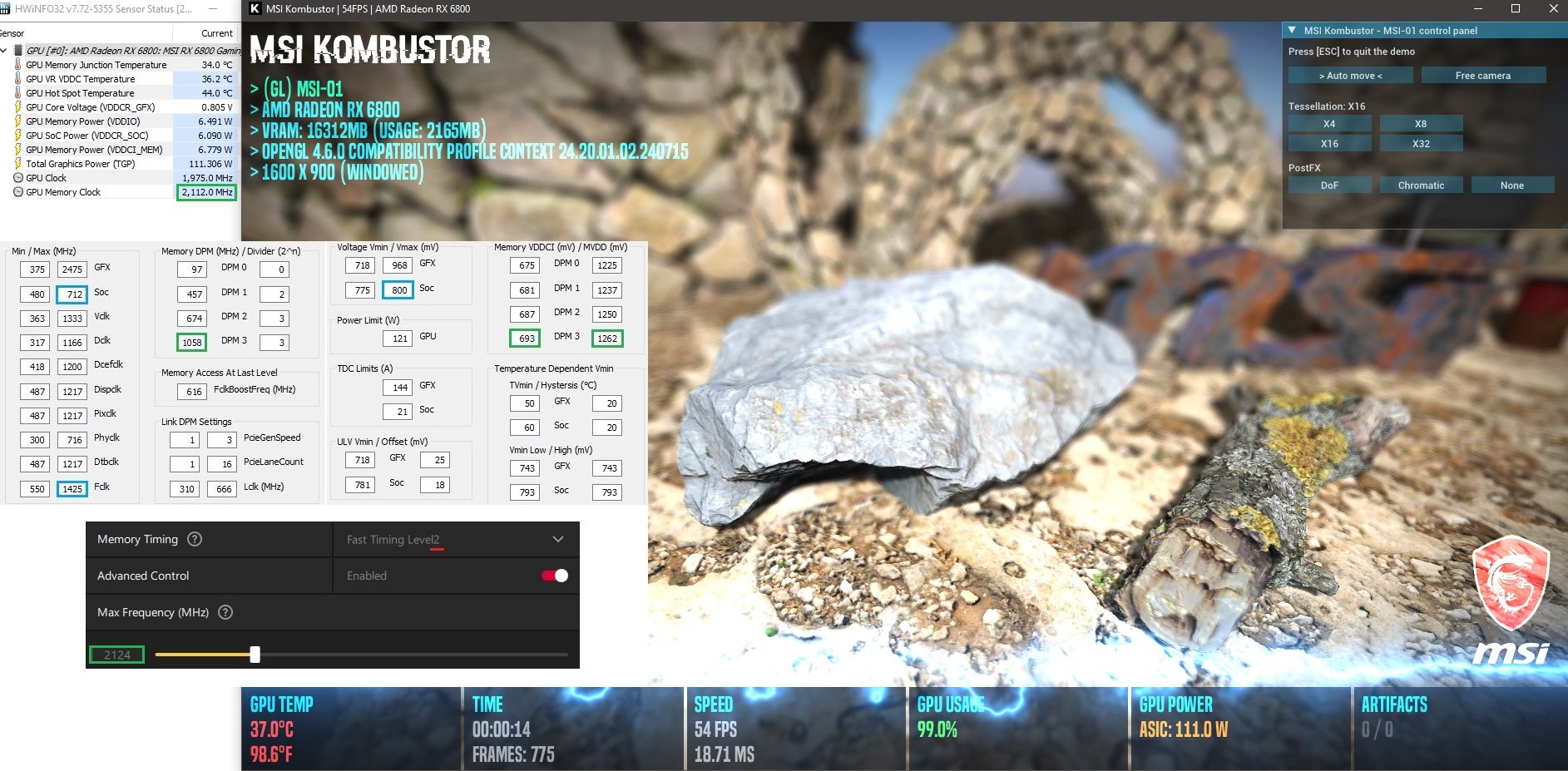Select GPU Memory Power (VDDCI_MEM) row

point(120,150)
